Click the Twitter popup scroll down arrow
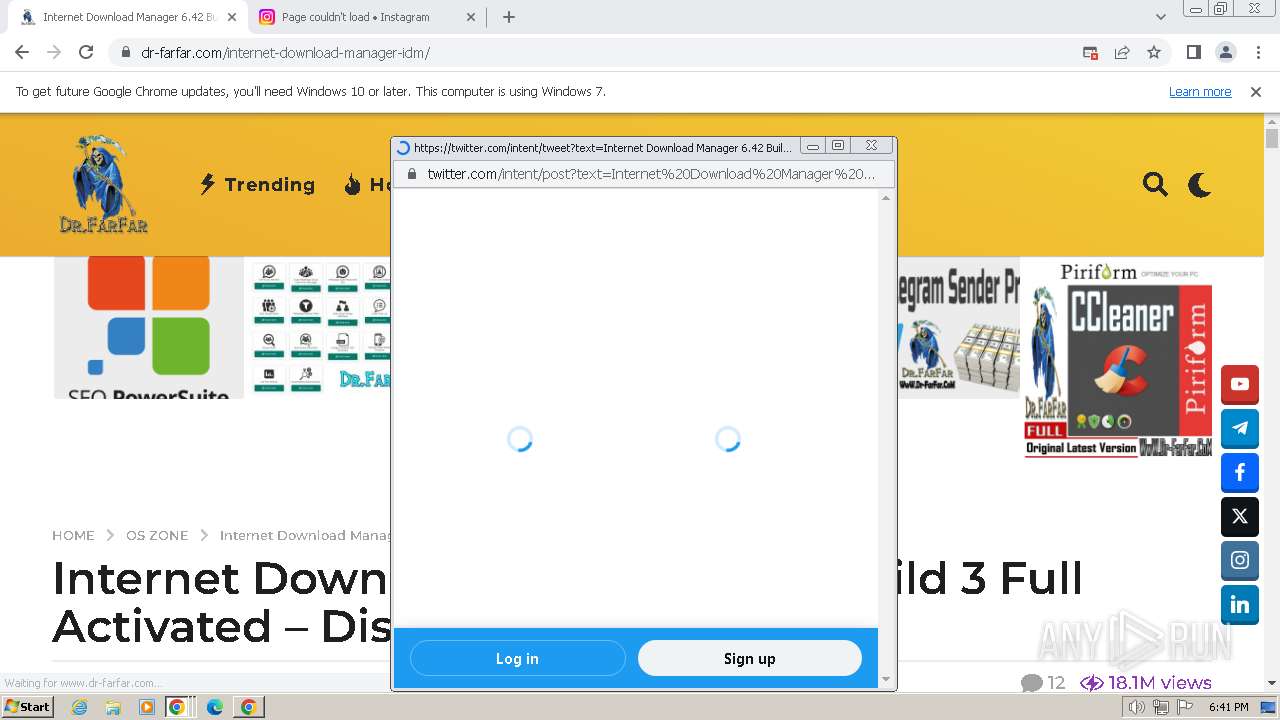 885,680
